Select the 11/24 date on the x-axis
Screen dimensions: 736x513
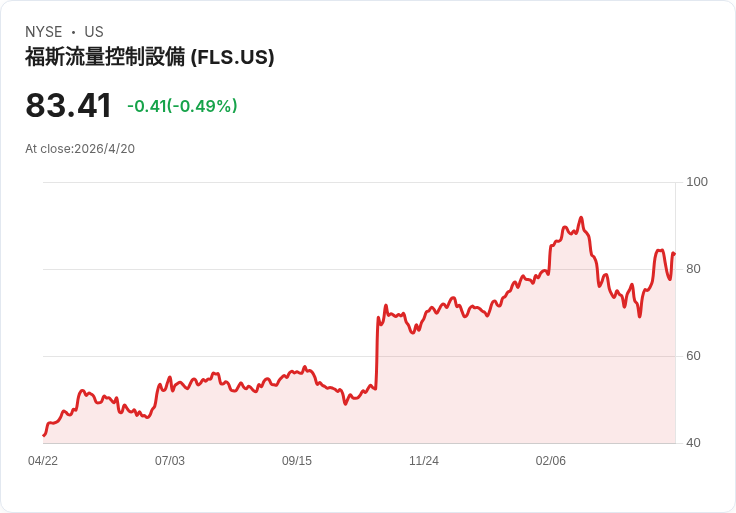[424, 461]
